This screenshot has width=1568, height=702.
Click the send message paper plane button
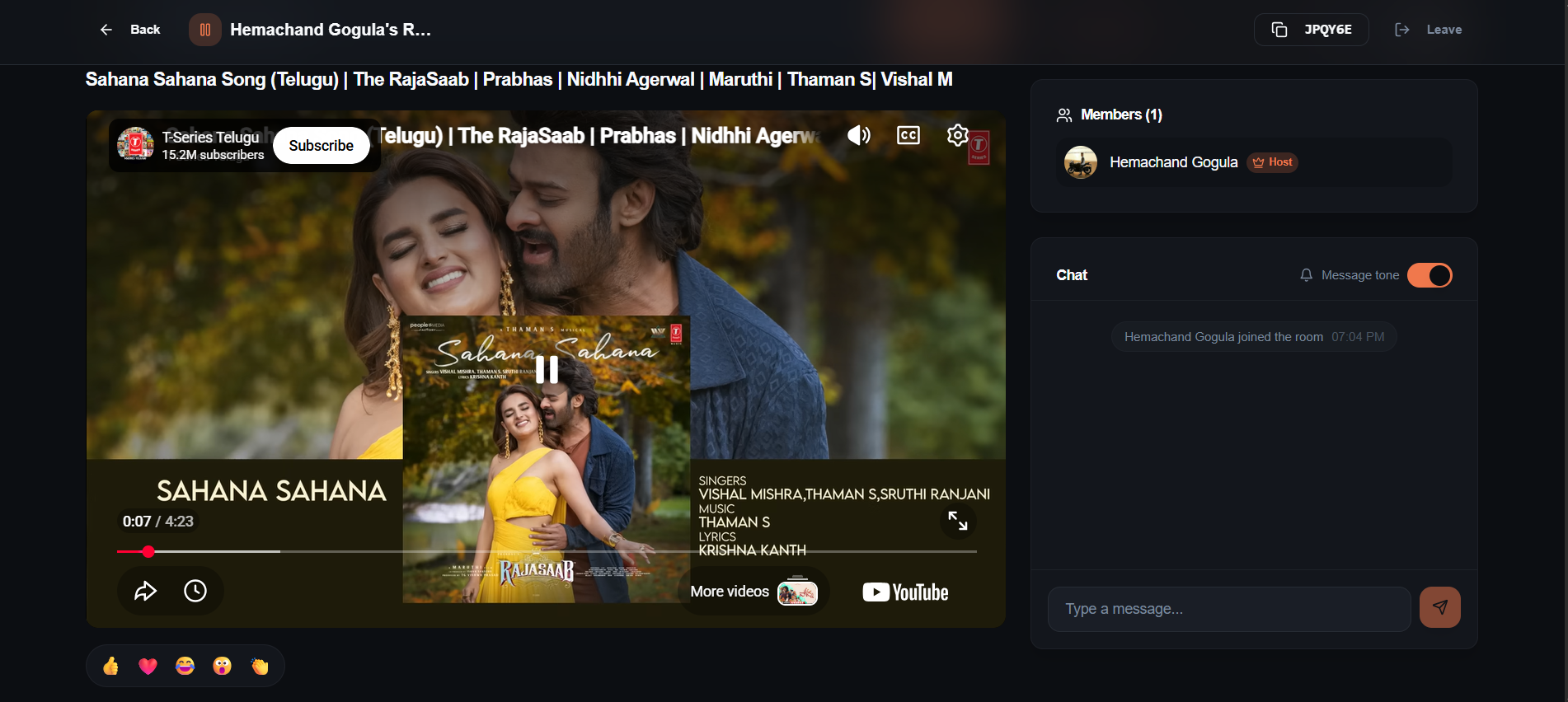coord(1440,607)
